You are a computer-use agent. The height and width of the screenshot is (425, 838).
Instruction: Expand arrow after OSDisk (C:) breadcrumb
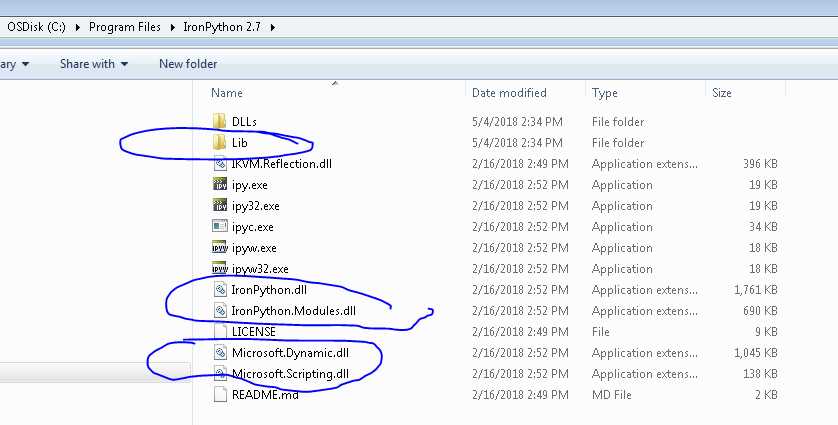(x=77, y=27)
